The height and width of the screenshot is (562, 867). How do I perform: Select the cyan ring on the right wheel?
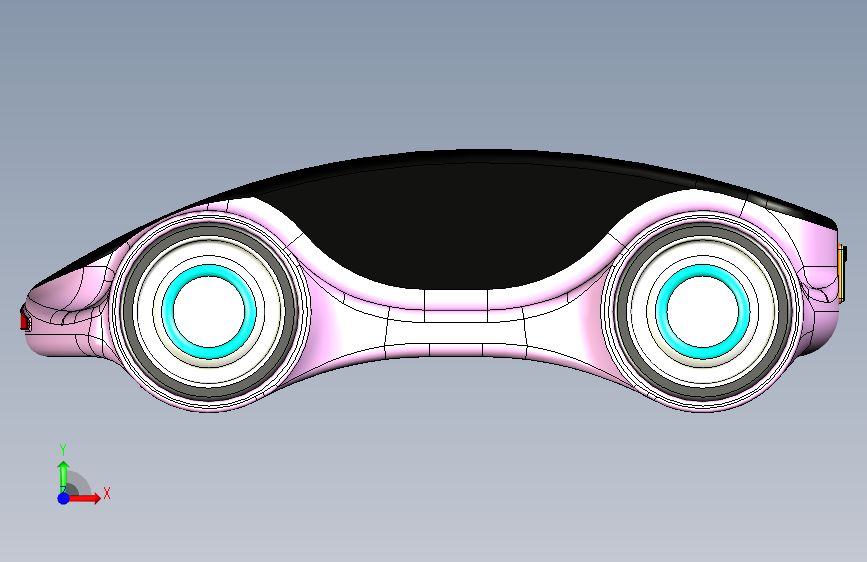[702, 269]
